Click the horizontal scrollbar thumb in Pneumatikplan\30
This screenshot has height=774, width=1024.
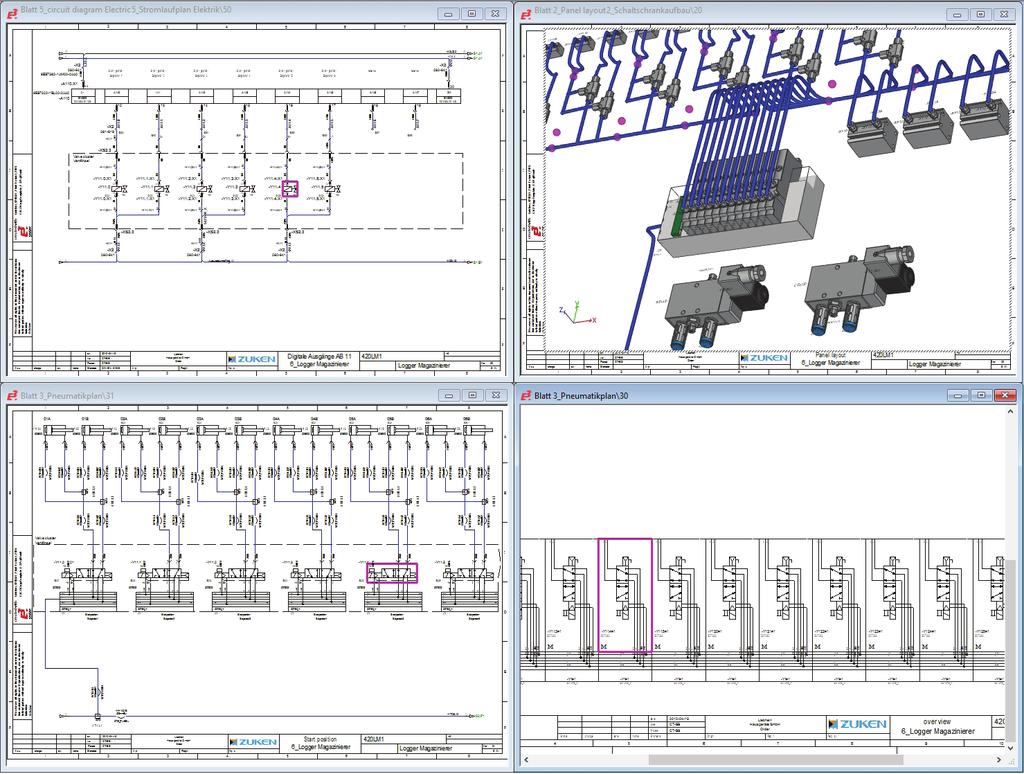click(776, 760)
